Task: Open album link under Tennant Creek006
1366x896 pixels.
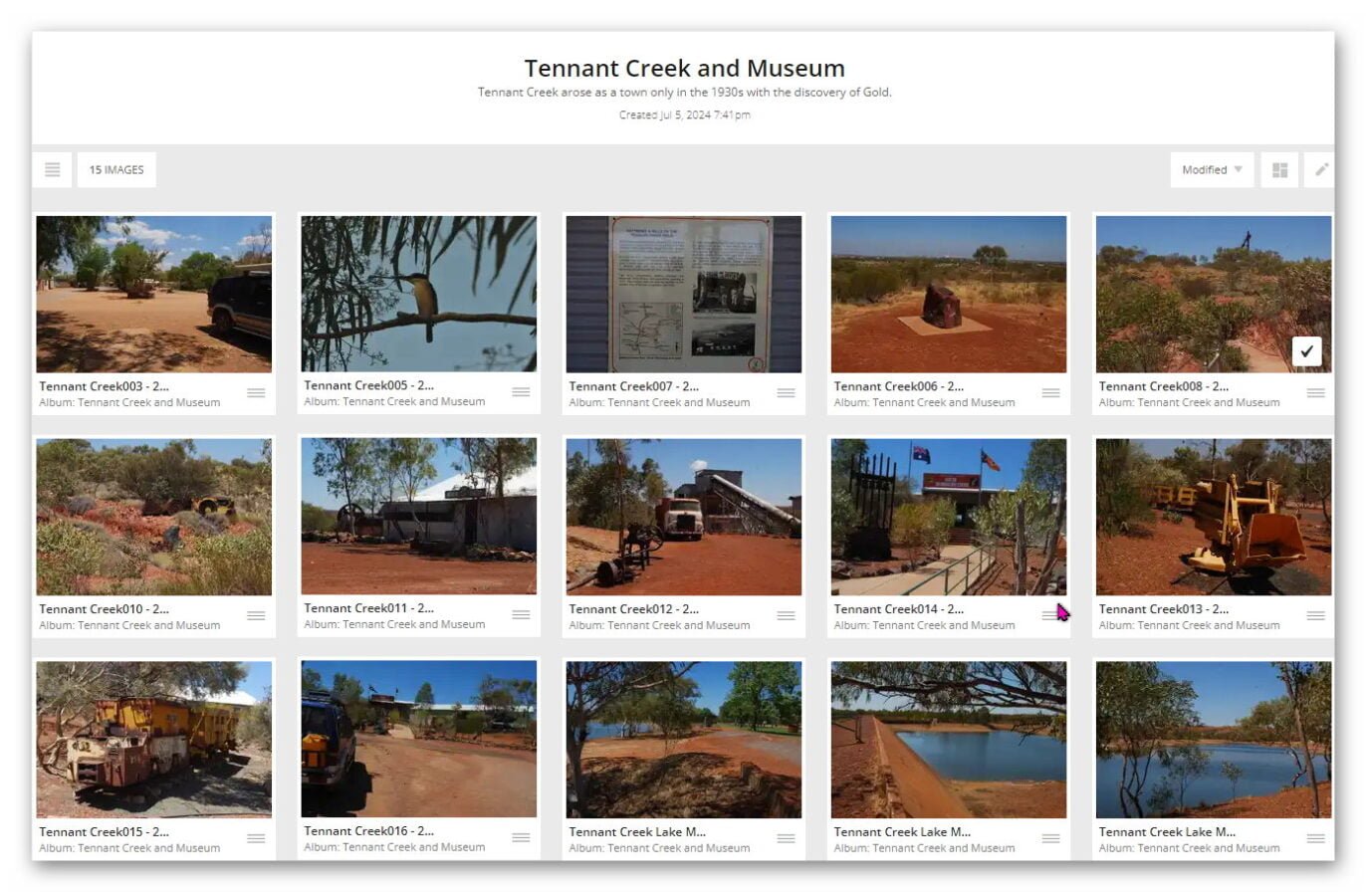Action: (924, 403)
